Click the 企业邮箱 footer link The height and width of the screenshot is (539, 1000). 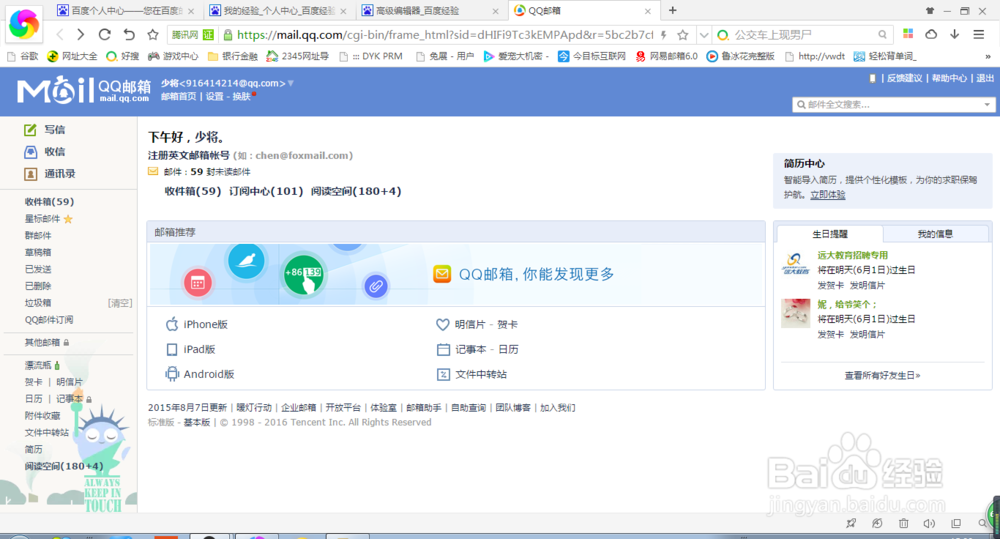[298, 408]
